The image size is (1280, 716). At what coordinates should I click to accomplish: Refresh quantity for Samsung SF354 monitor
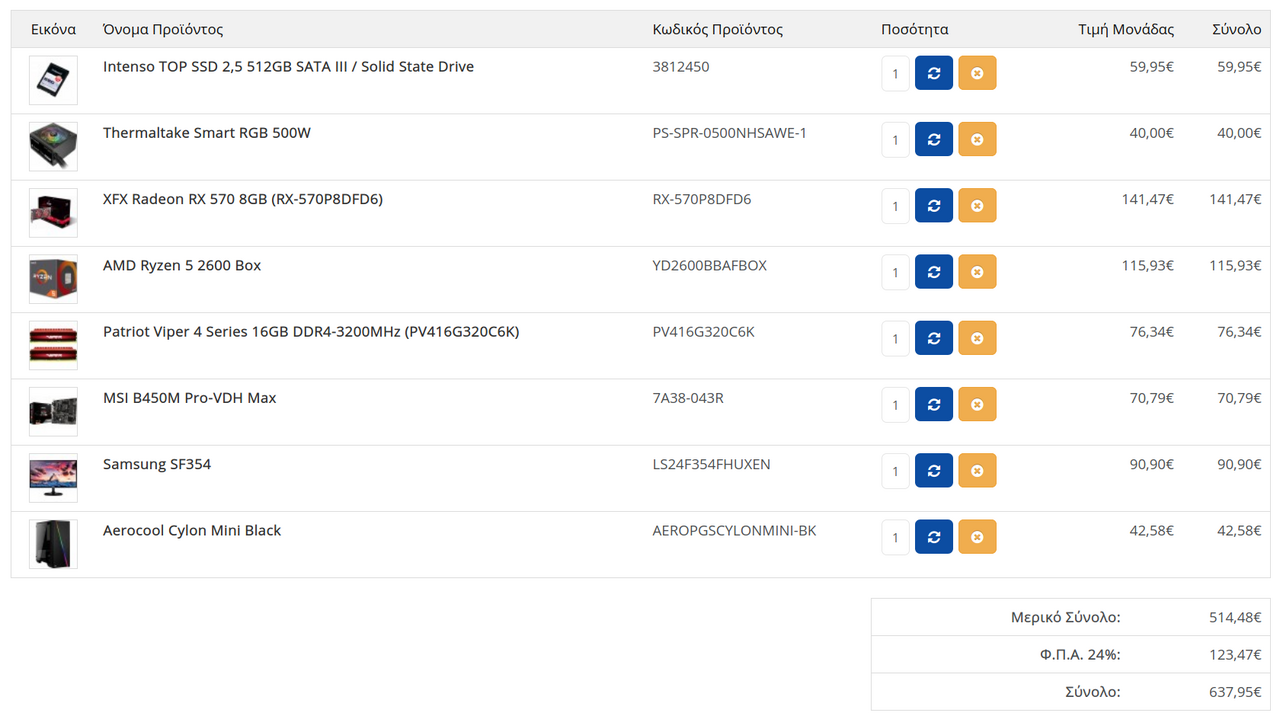point(934,471)
